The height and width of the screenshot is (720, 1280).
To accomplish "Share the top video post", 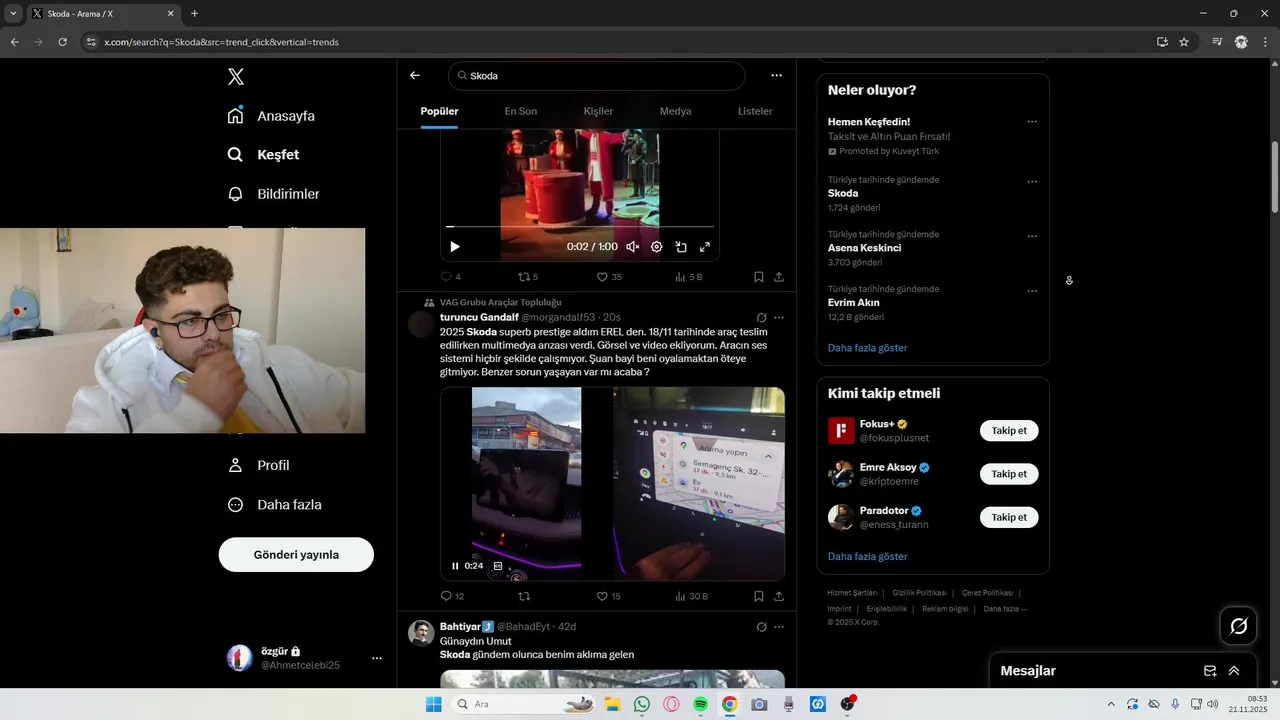I will (779, 277).
